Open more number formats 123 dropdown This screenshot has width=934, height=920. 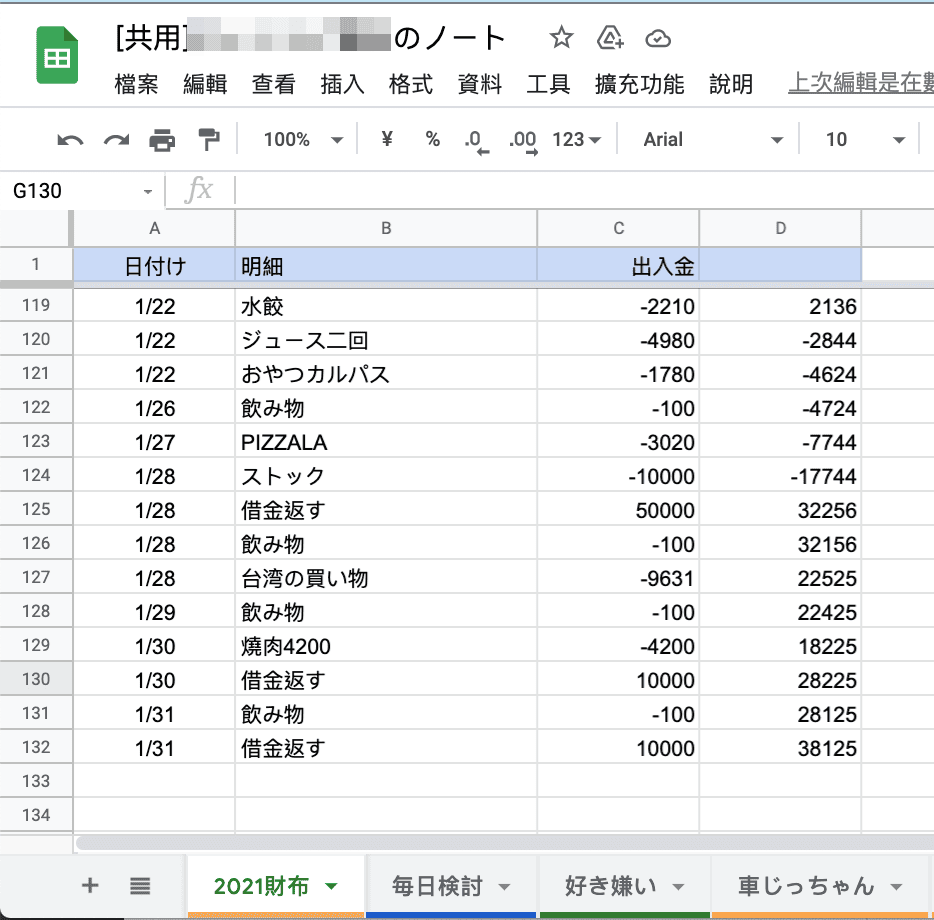click(x=577, y=139)
